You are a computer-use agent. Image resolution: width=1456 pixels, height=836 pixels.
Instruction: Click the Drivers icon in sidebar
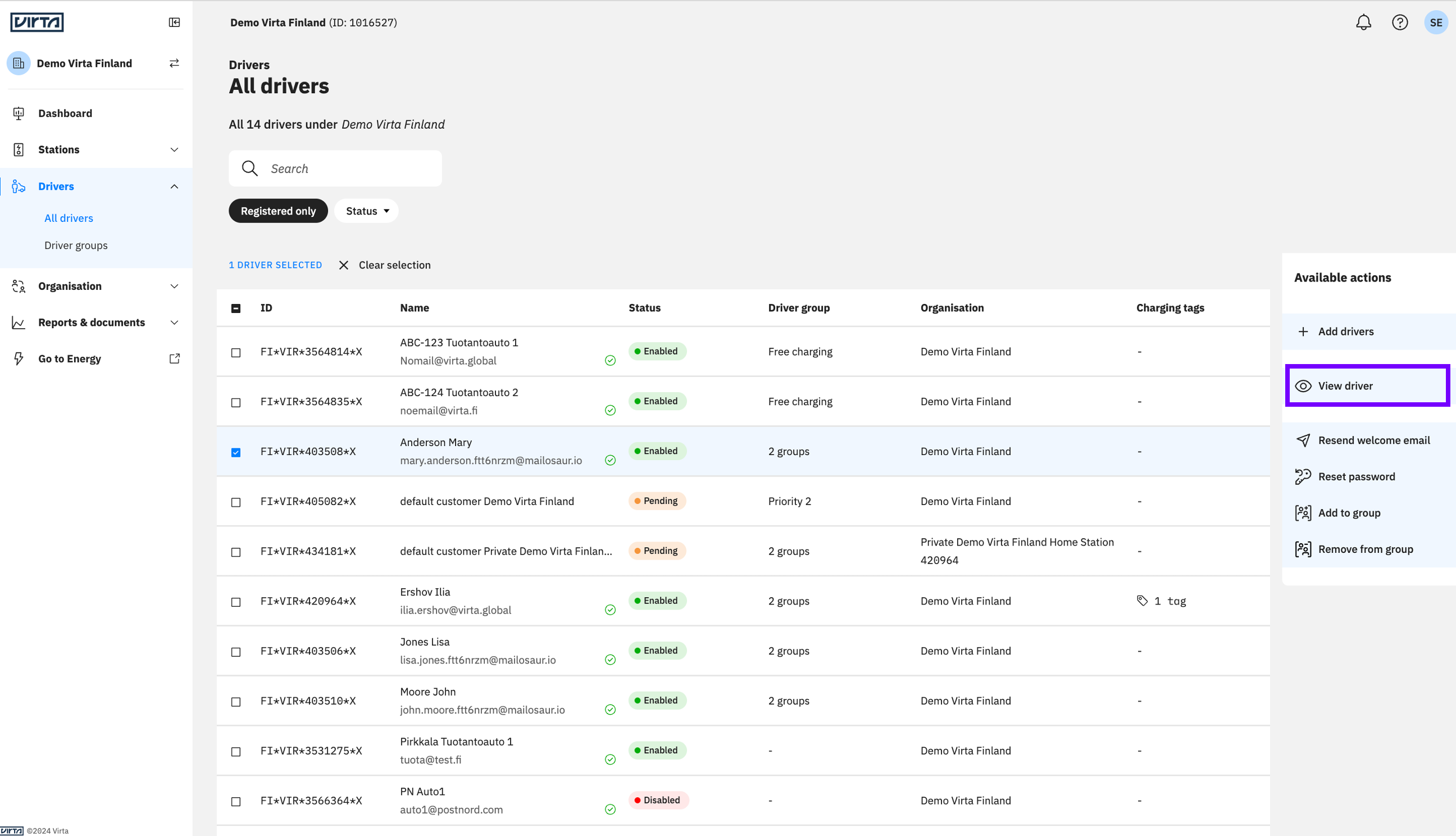19,187
